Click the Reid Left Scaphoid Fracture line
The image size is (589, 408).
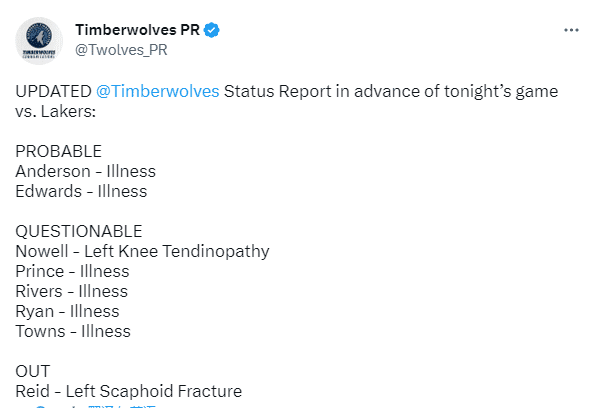(129, 391)
